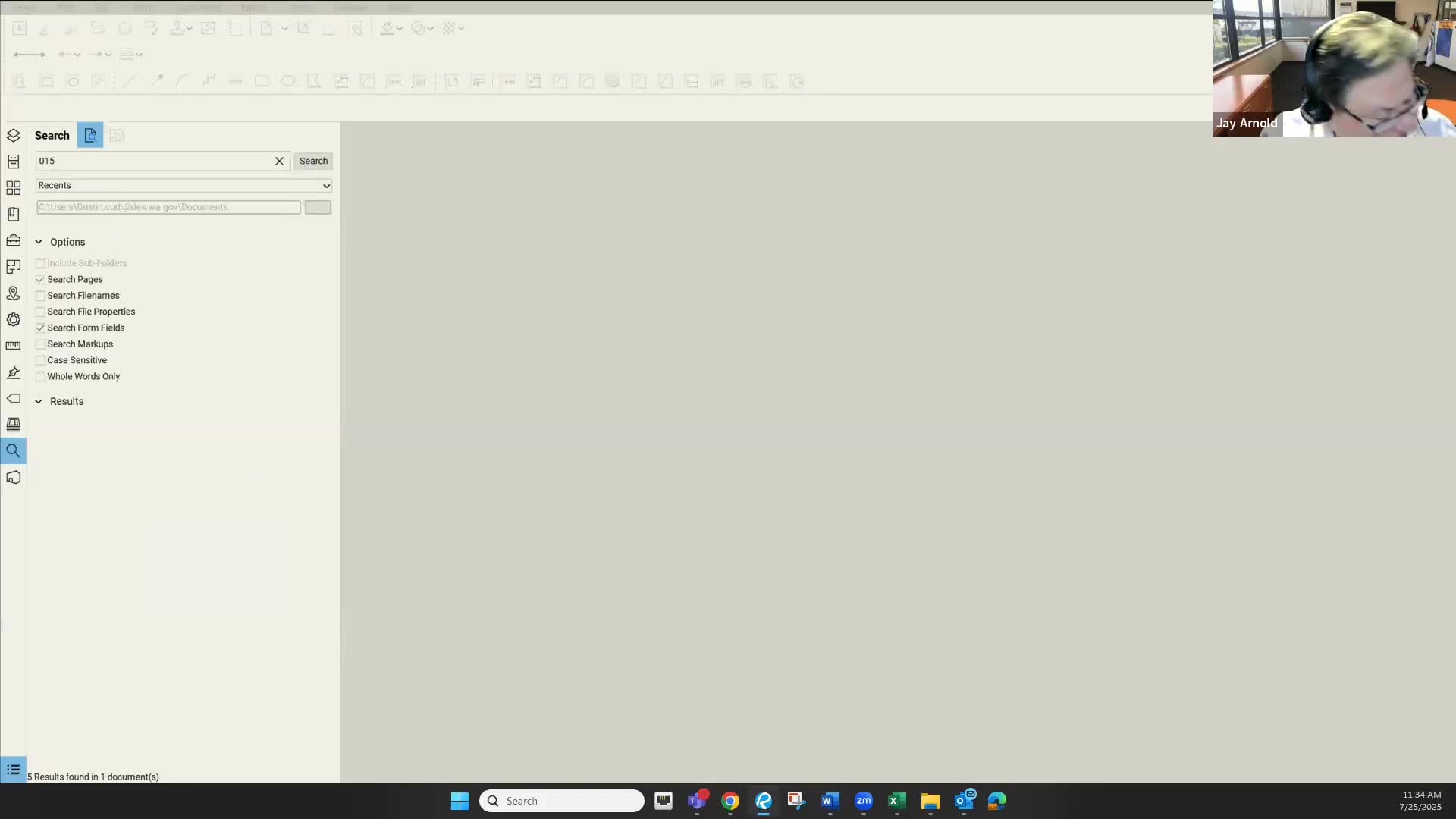This screenshot has width=1456, height=819.
Task: Enable Search Filenames option
Action: (x=41, y=296)
